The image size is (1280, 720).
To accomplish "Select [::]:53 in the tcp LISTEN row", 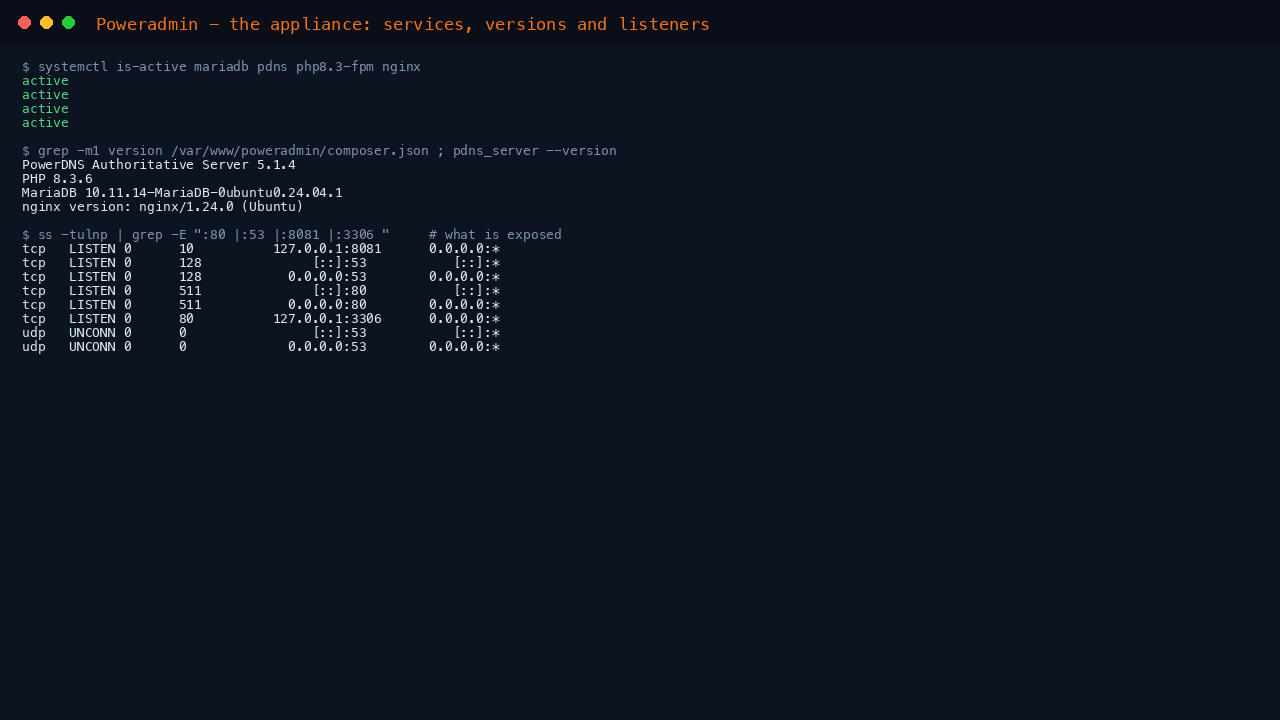I will 340,263.
